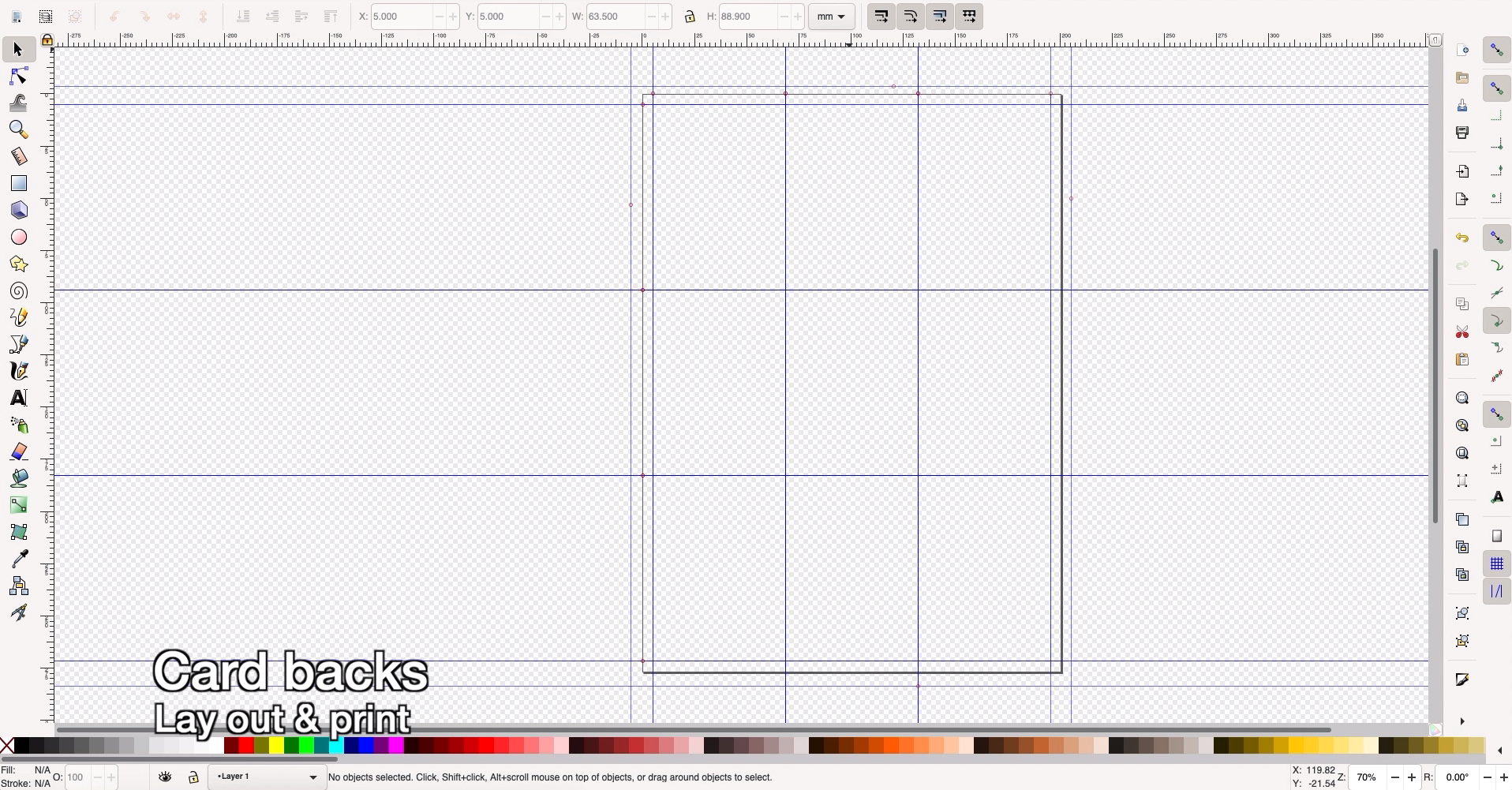This screenshot has height=790, width=1512.
Task: Toggle the width/height ratio lock
Action: coord(691,16)
